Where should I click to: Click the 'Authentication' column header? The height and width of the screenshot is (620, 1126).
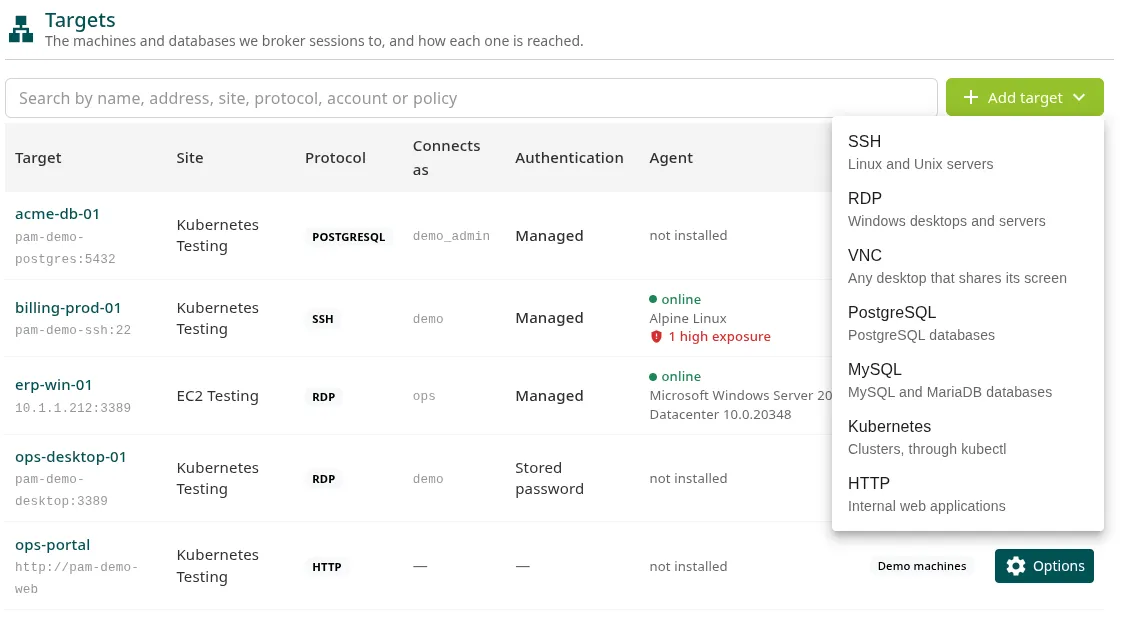(x=569, y=157)
